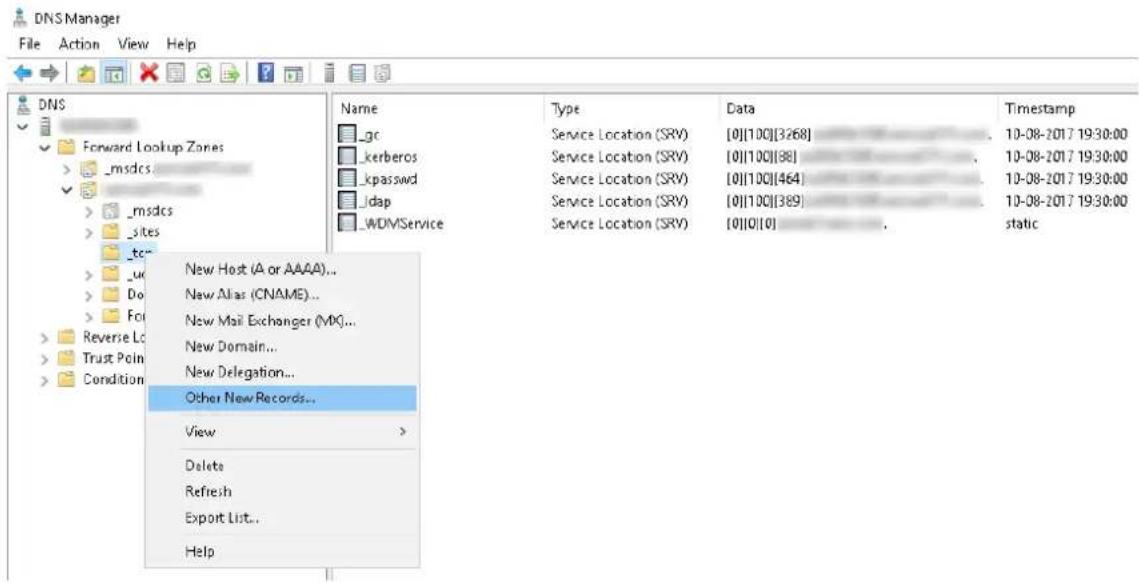
Task: Choose Refresh from the context menu
Action: (x=282, y=491)
